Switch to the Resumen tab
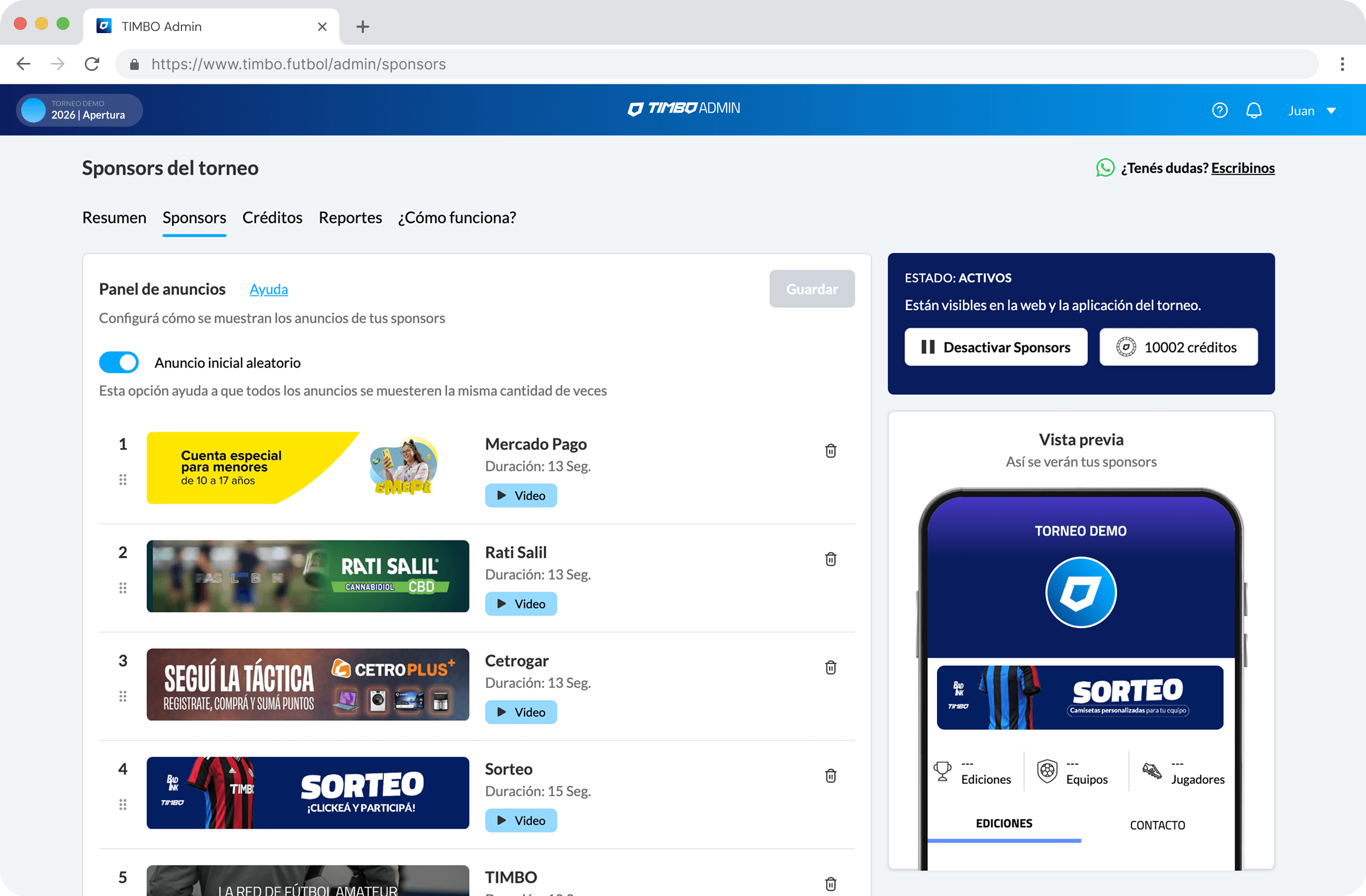1366x896 pixels. coord(114,218)
